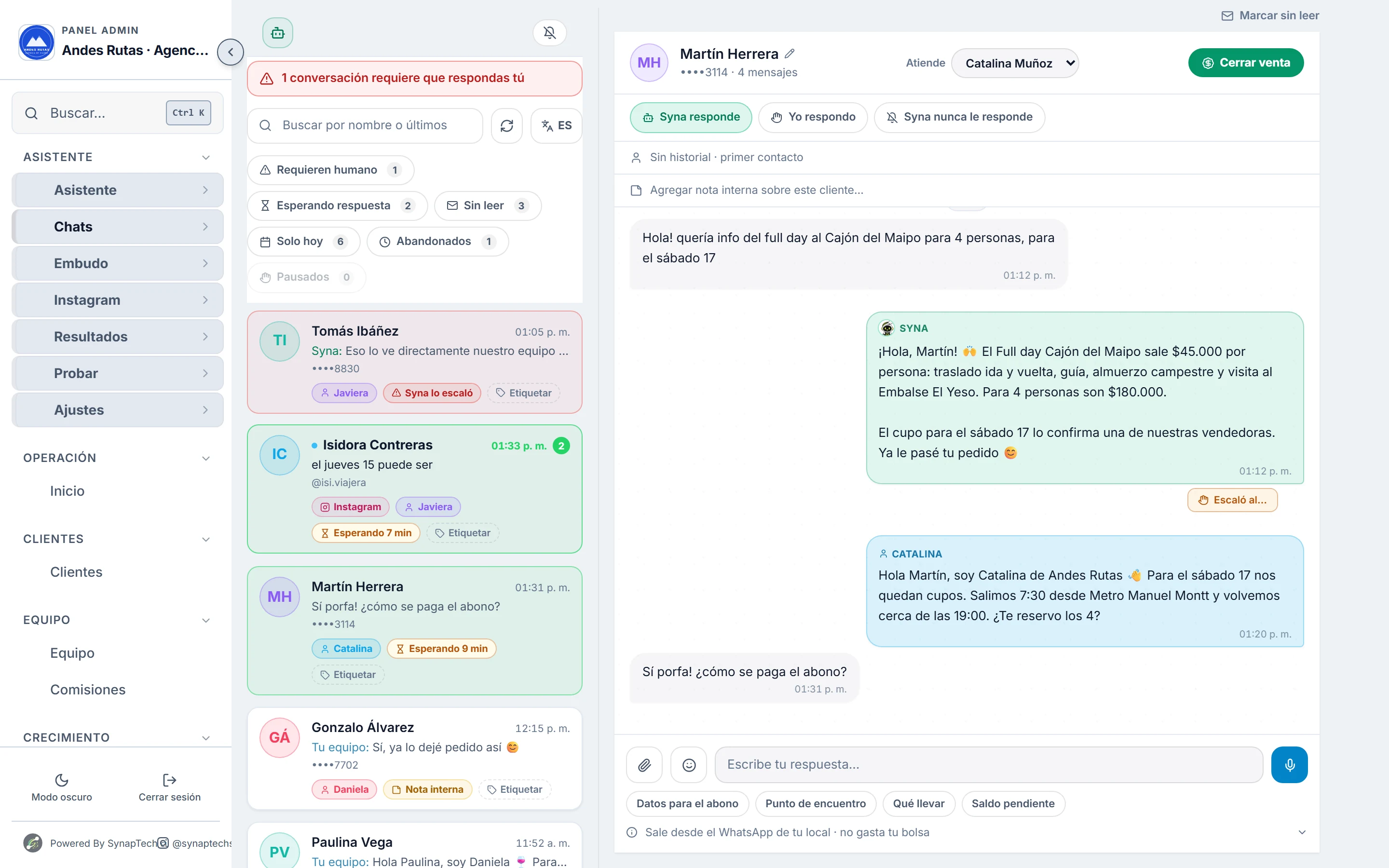Edit Martín Herrera's name with pencil icon

pyautogui.click(x=790, y=54)
